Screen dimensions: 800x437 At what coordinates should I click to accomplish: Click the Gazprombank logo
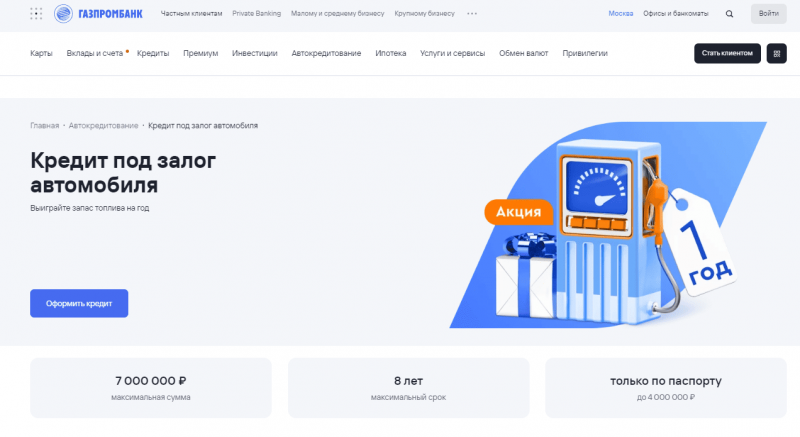click(x=99, y=14)
